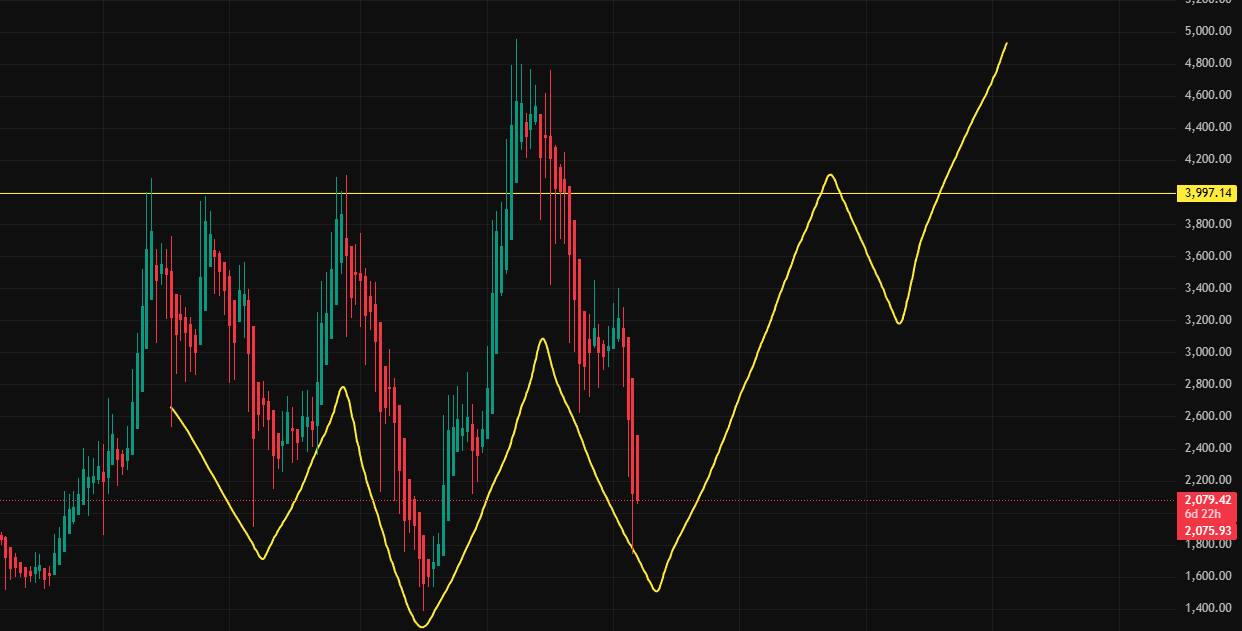The width and height of the screenshot is (1242, 631).
Task: Click the yellow 3,997.14 price label
Action: click(1207, 192)
